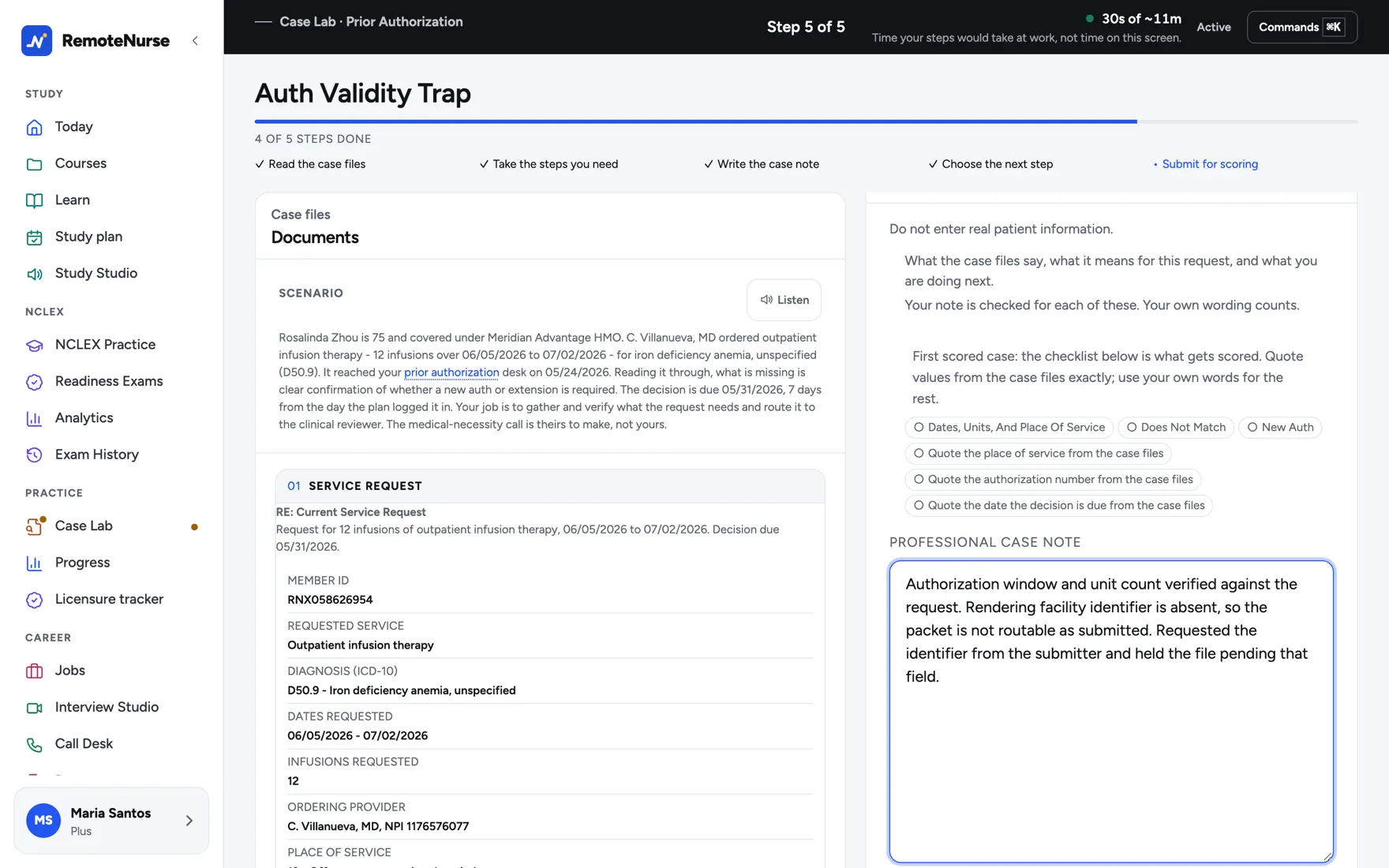Expand the Maria Santos profile chevron

189,821
